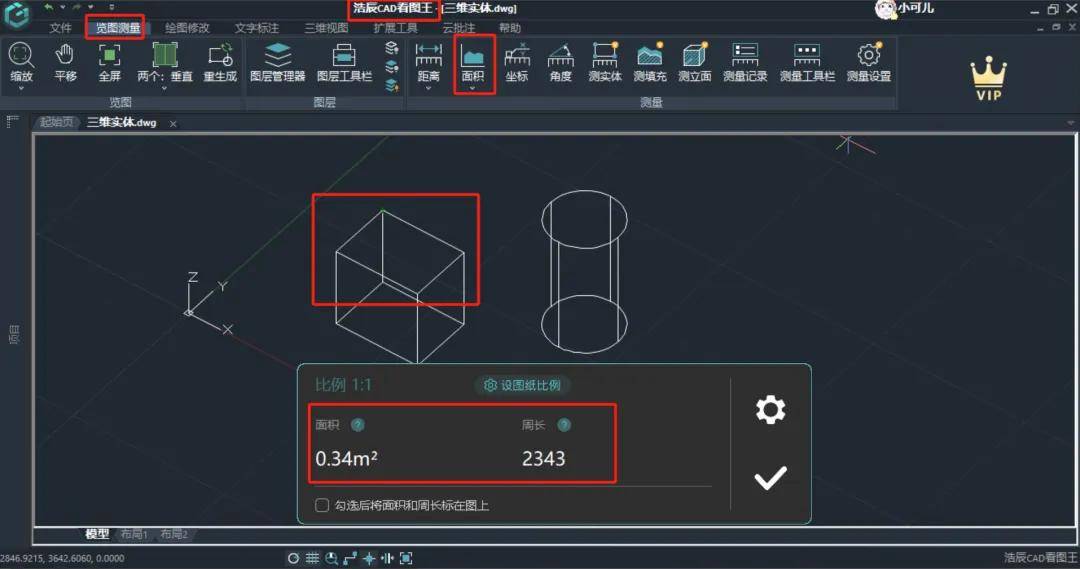The width and height of the screenshot is (1080, 569).
Task: Toggle the line-width icon in the status bar
Action: 387,558
